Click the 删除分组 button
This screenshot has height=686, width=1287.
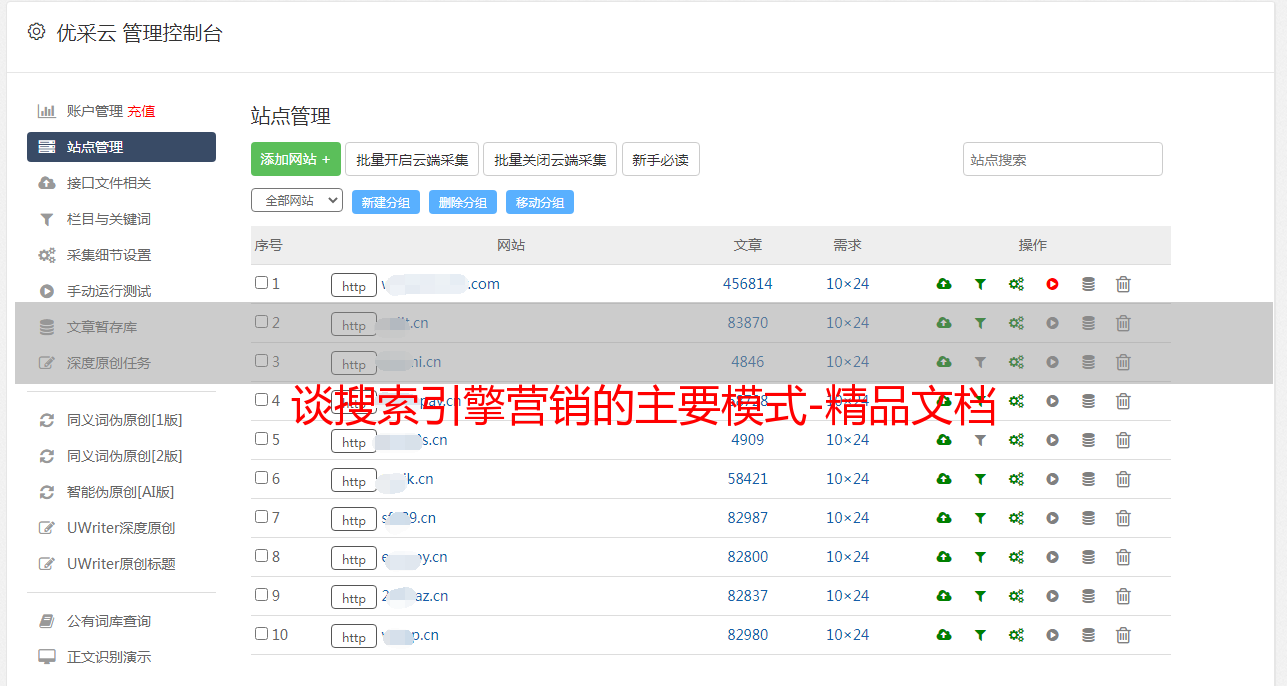point(463,202)
